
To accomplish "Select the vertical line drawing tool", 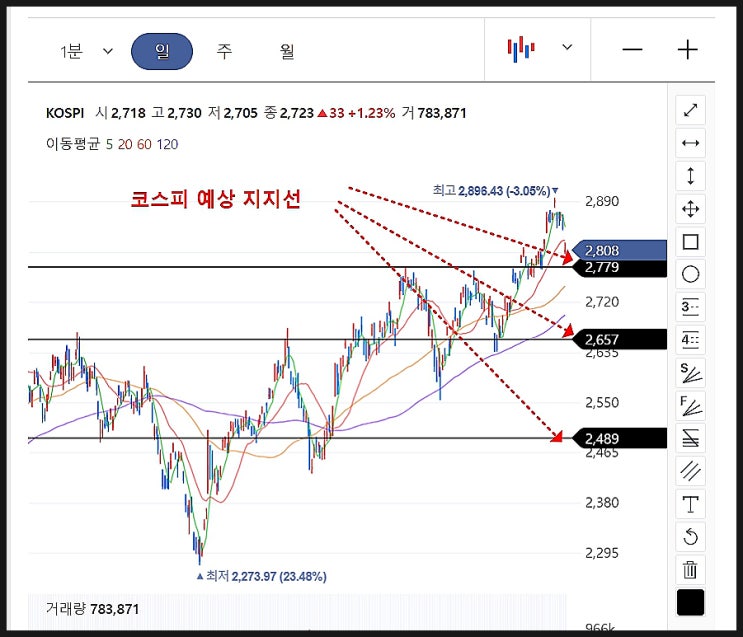I will click(690, 176).
